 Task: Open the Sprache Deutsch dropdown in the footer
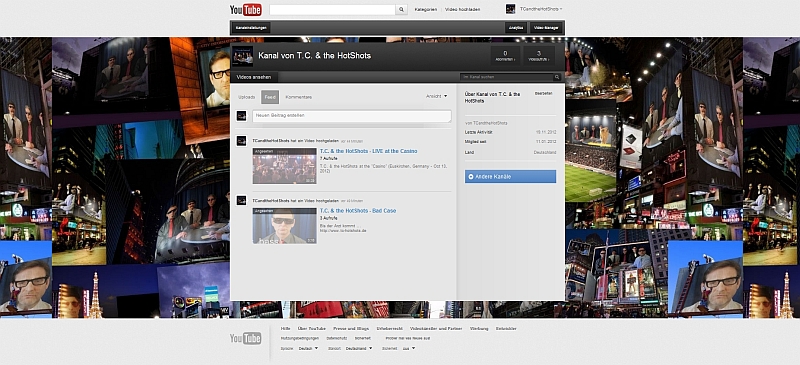coord(308,348)
